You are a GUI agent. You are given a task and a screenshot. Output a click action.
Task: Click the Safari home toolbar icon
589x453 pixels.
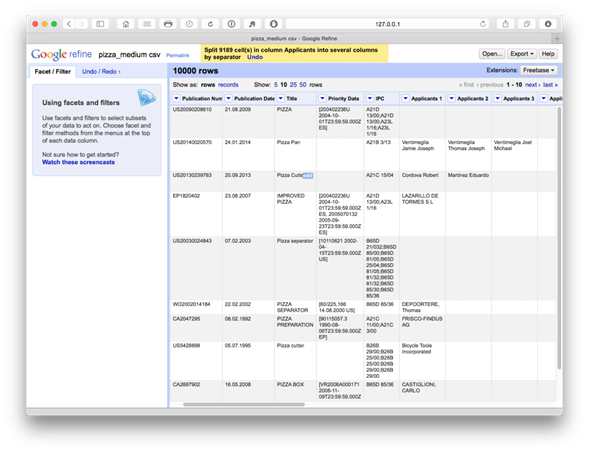point(125,24)
